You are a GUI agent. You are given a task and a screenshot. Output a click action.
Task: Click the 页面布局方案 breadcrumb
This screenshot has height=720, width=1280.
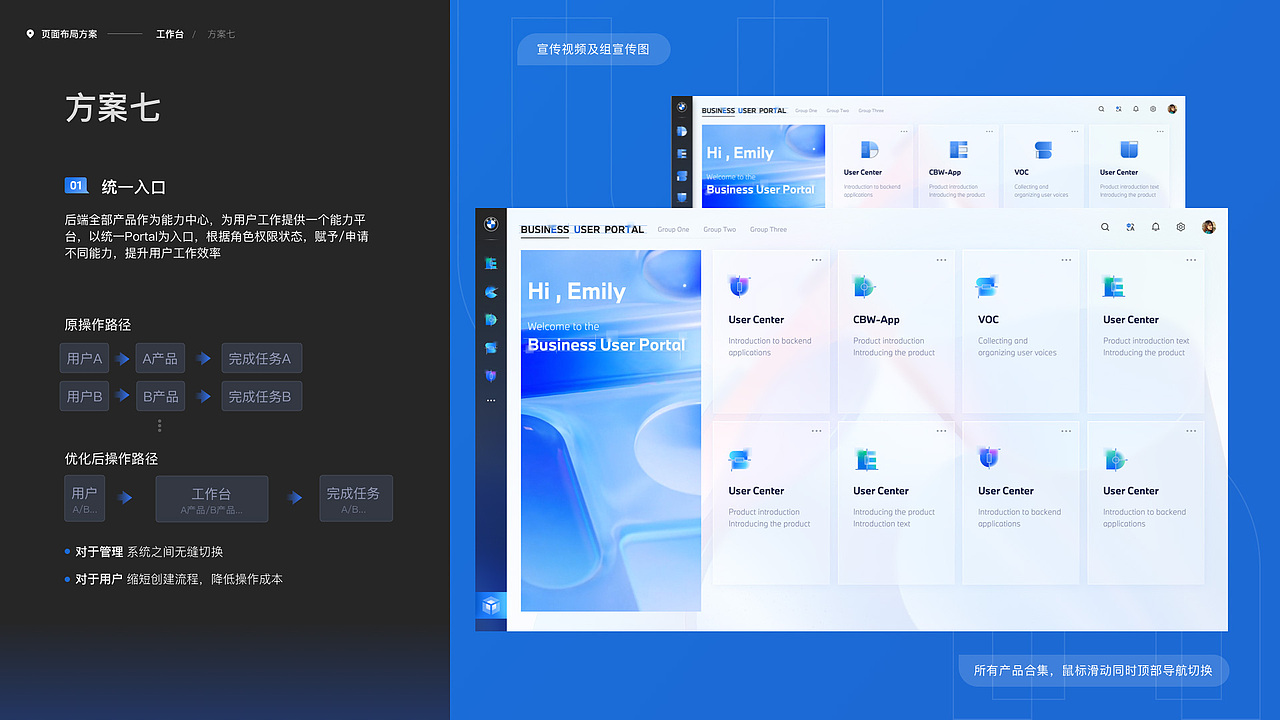click(x=69, y=34)
